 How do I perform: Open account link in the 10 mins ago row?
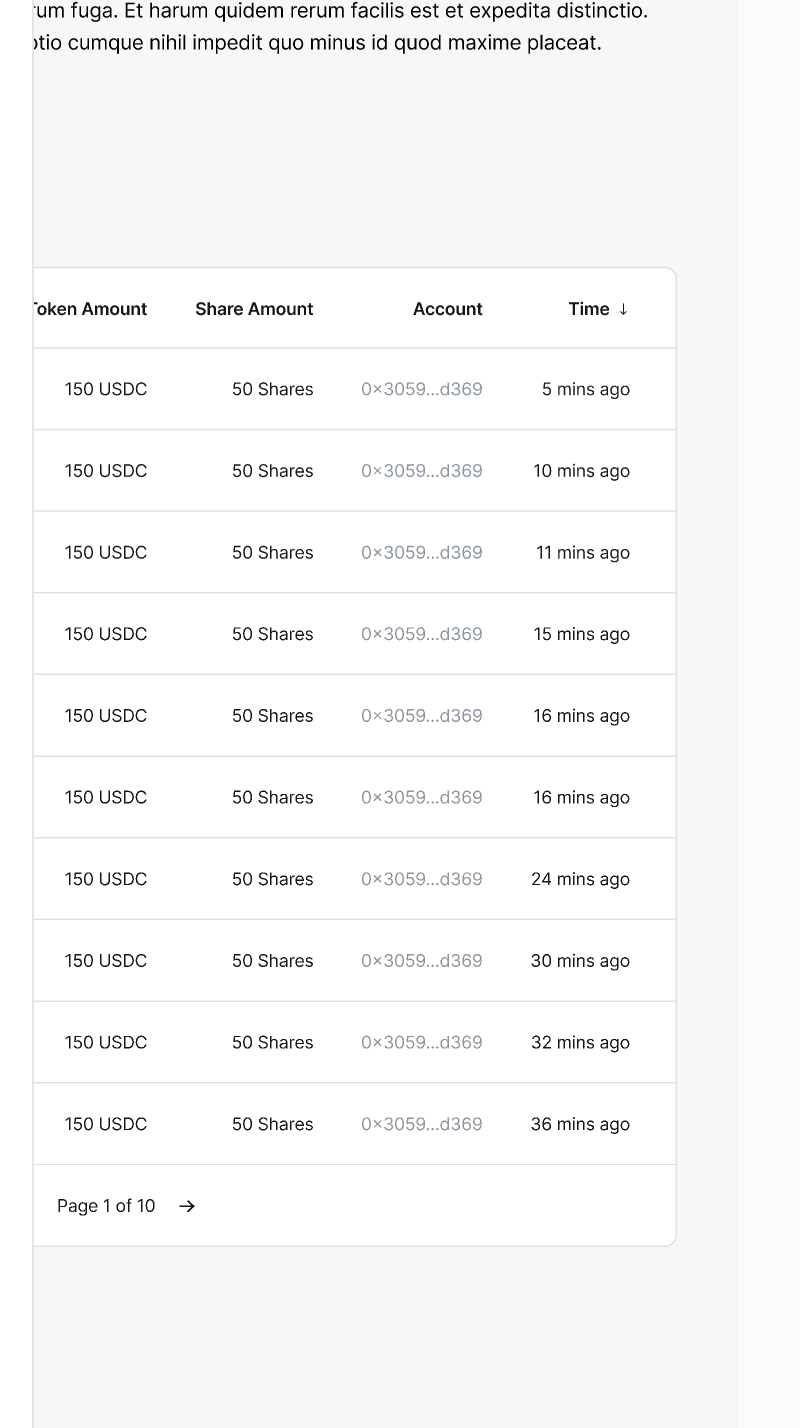pyautogui.click(x=422, y=470)
